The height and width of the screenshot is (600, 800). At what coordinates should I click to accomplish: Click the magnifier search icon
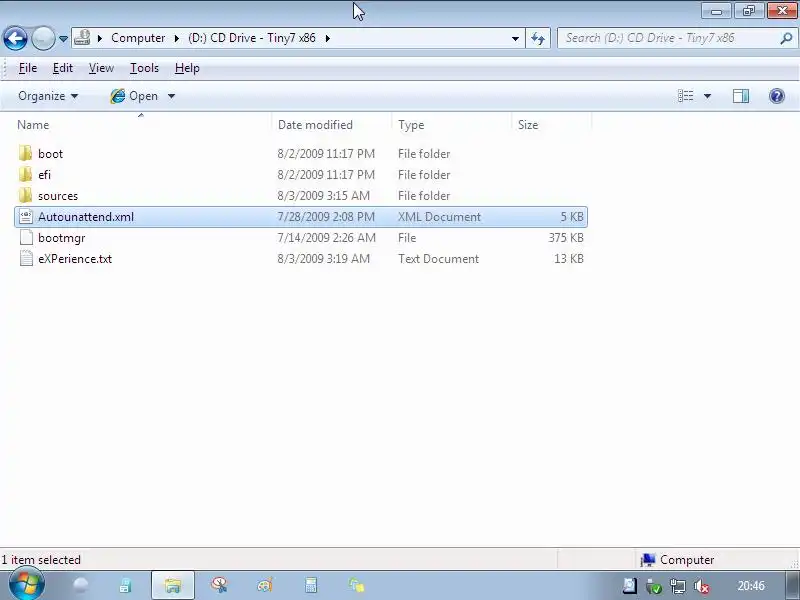786,38
